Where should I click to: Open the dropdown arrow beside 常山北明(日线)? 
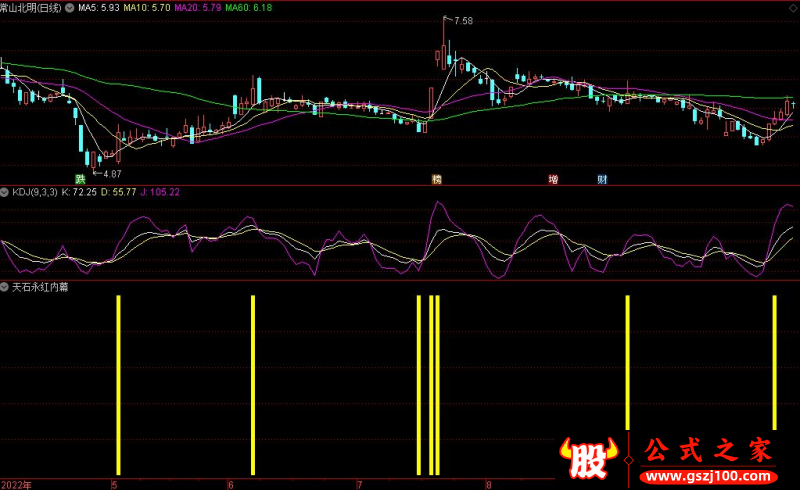[69, 7]
